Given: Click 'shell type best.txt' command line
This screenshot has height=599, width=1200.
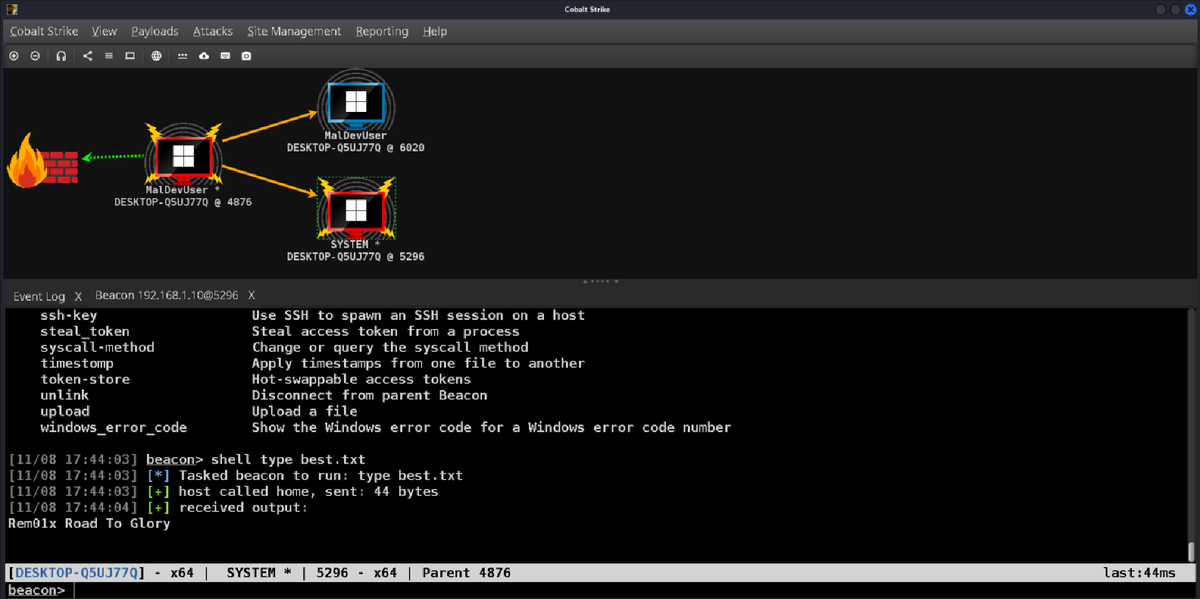Looking at the screenshot, I should coord(288,459).
